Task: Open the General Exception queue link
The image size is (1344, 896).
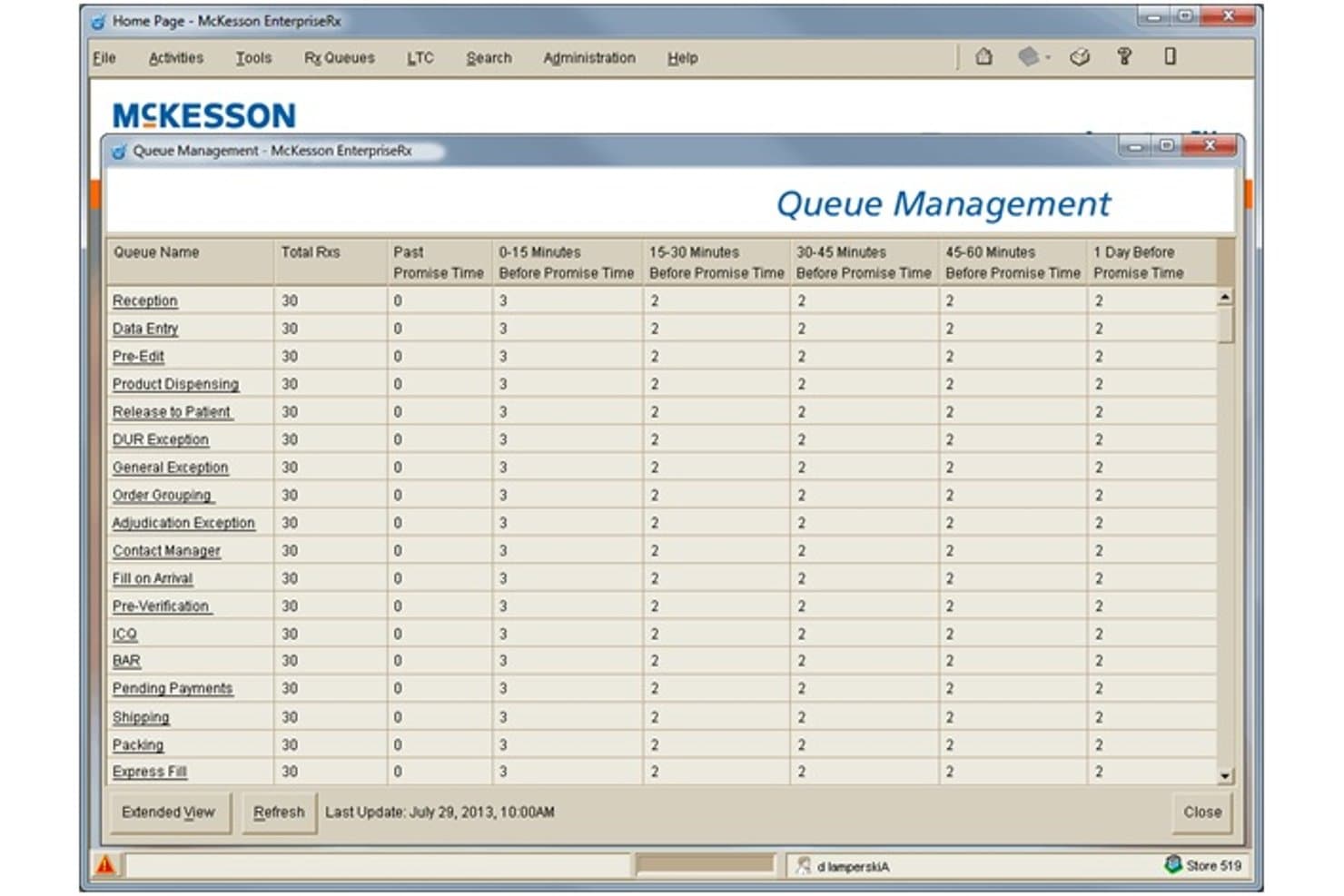Action: [171, 468]
